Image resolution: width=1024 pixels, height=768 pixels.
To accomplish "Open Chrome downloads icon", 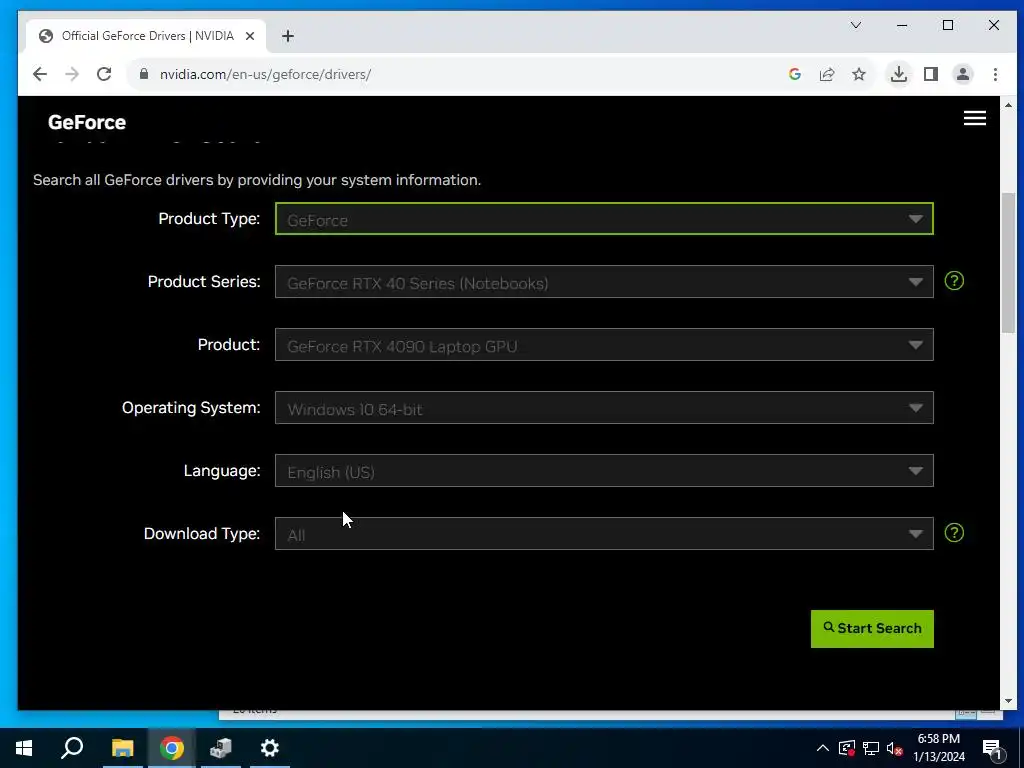I will click(899, 74).
